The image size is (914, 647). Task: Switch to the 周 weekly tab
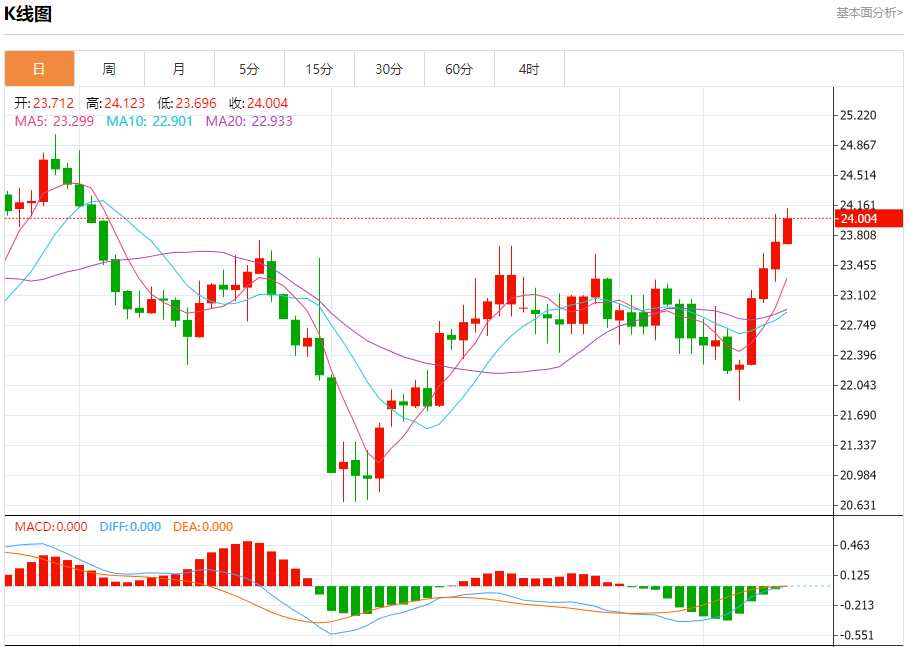(x=109, y=69)
